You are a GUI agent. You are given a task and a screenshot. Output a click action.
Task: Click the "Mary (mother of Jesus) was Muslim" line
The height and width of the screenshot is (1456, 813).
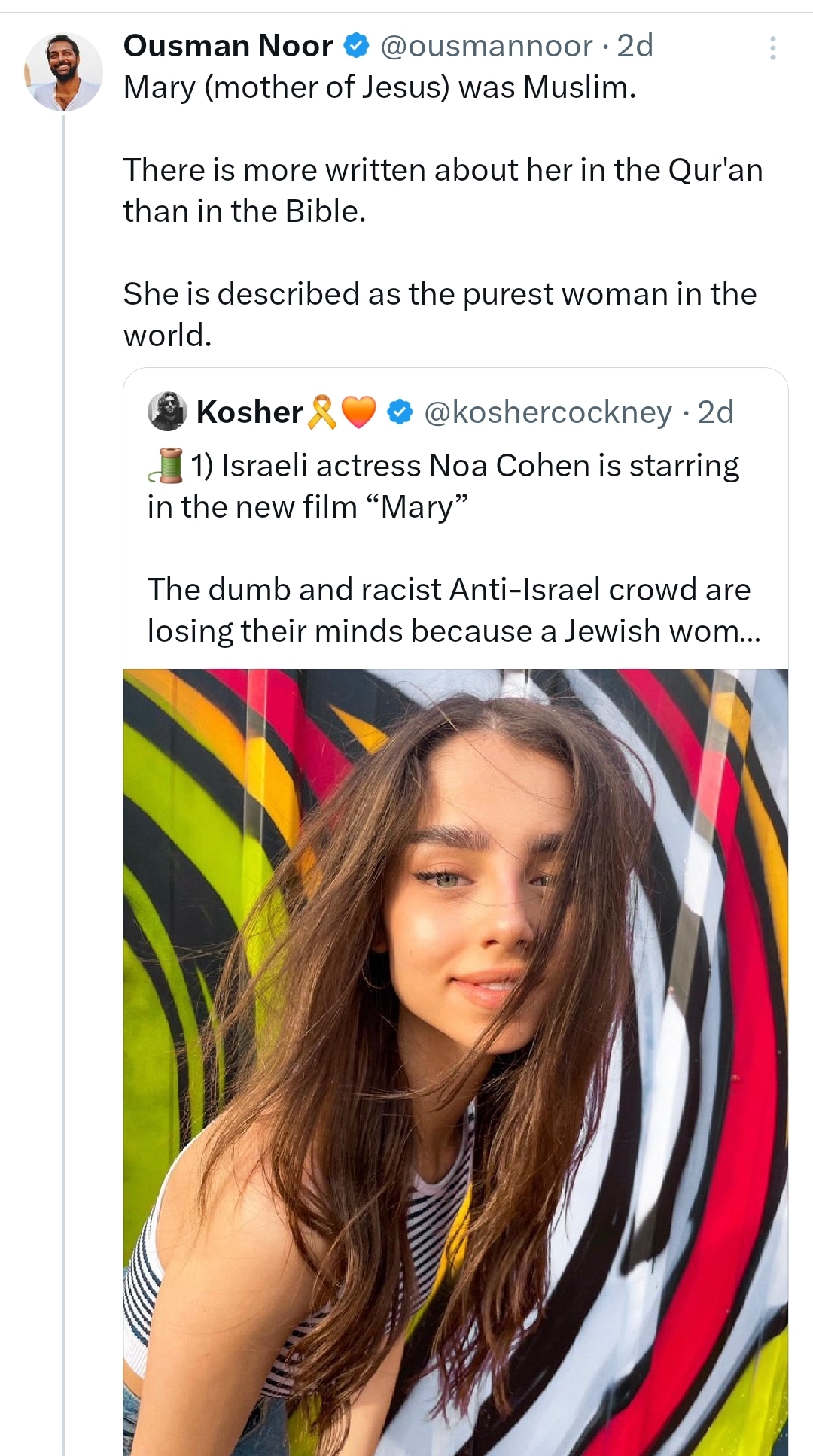(379, 88)
